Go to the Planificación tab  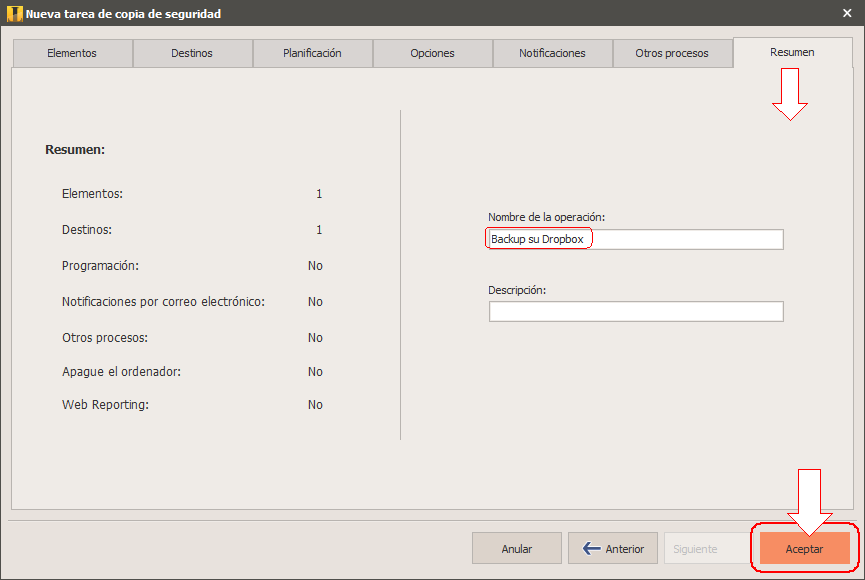coord(312,54)
